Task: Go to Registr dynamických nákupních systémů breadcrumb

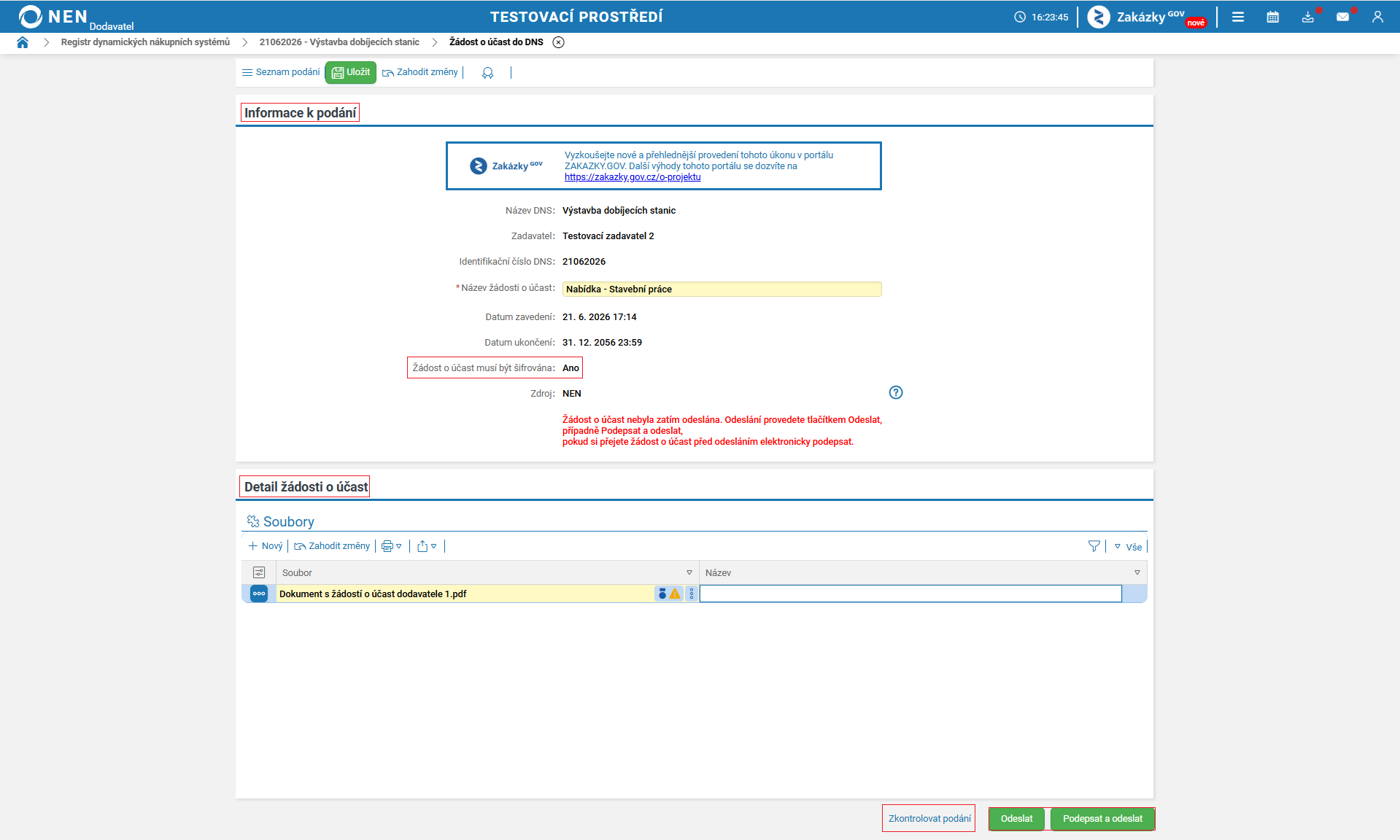Action: coord(145,42)
